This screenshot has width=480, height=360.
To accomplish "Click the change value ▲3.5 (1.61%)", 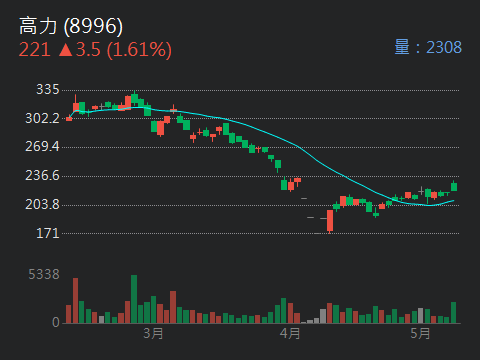I will coord(115,50).
